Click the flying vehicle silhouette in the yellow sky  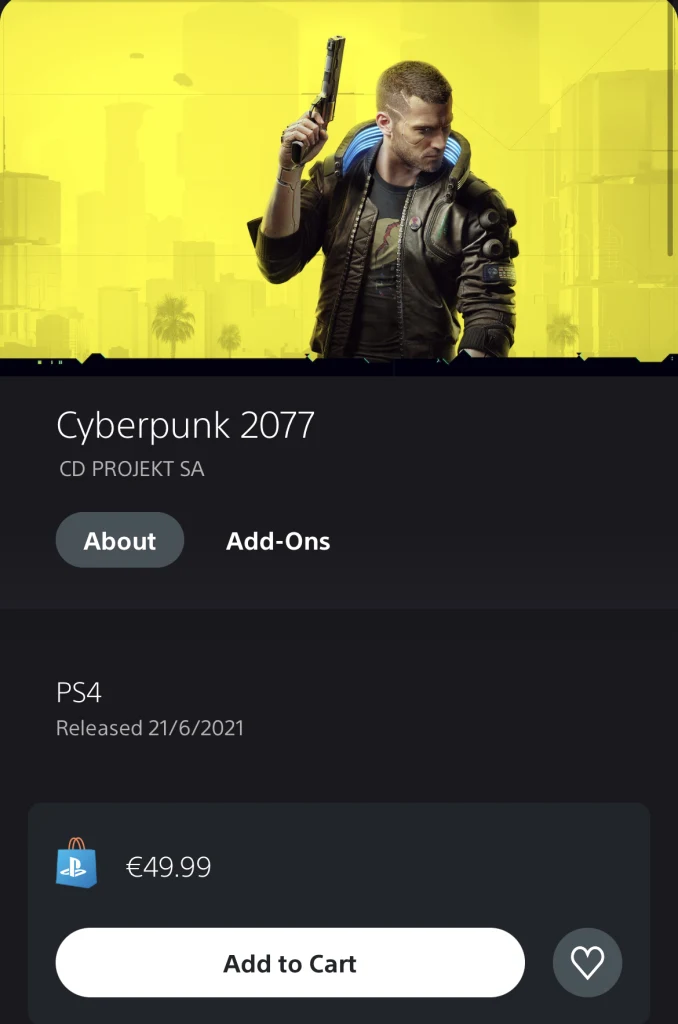[182, 80]
